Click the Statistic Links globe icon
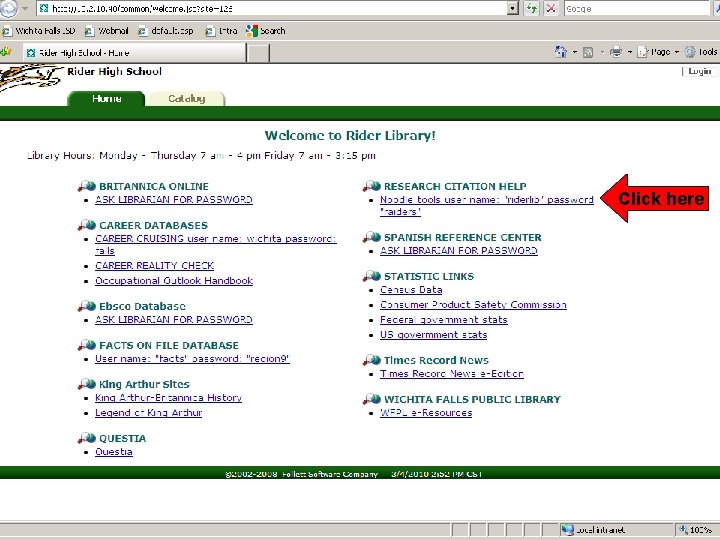Viewport: 720px width, 540px height. click(372, 276)
